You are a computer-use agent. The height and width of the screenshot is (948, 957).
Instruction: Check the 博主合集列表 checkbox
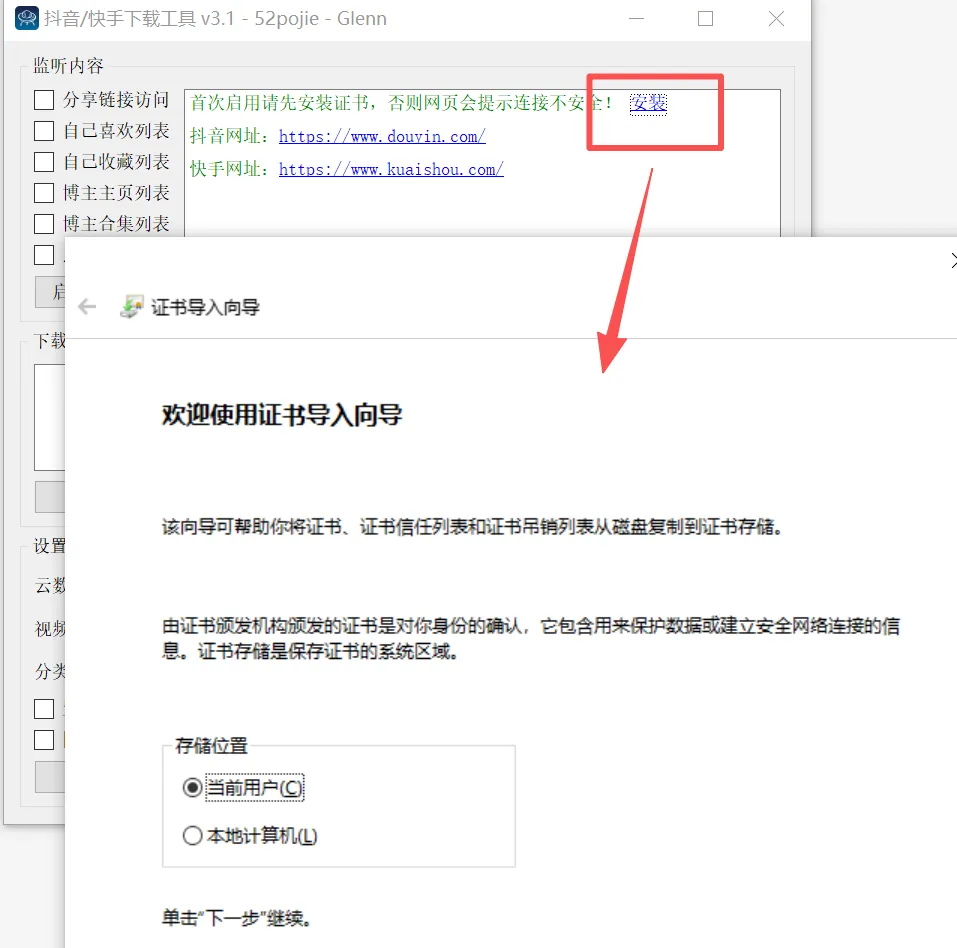pos(44,224)
